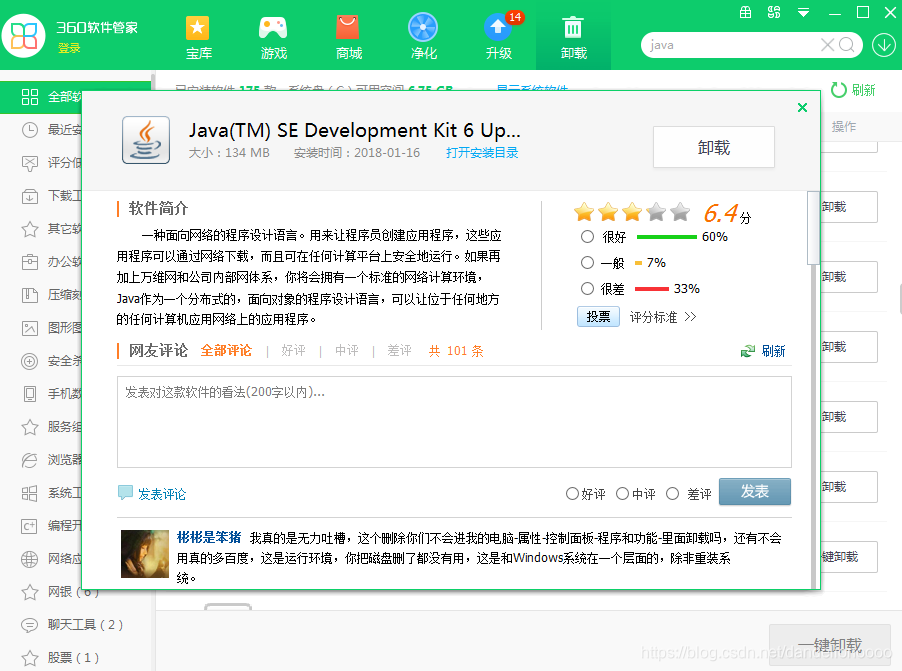Open the 商城 shopping bag tab
The height and width of the screenshot is (671, 902).
pyautogui.click(x=349, y=37)
